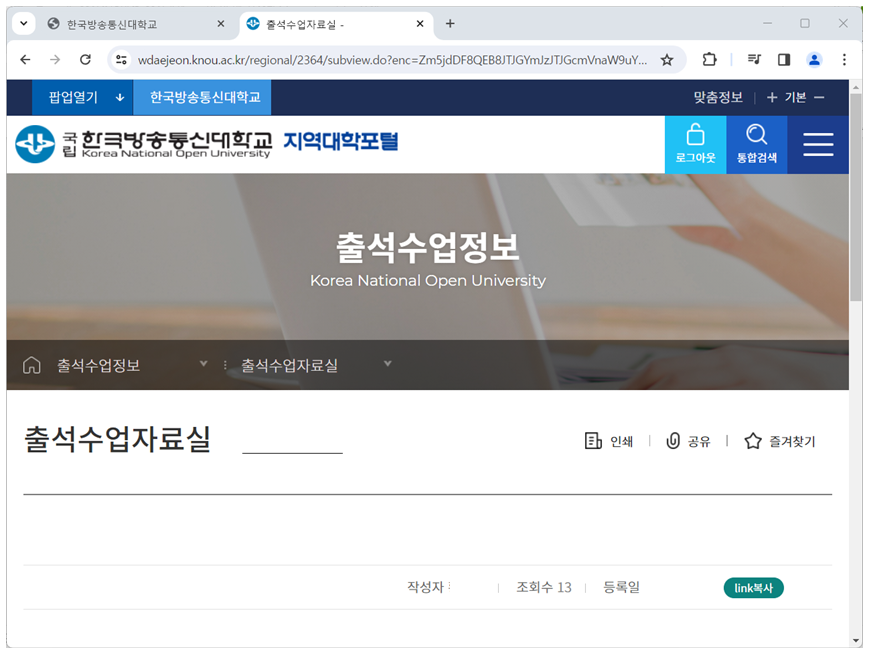The width and height of the screenshot is (869, 654).
Task: Click the KNOU university logo
Action: pyautogui.click(x=143, y=144)
